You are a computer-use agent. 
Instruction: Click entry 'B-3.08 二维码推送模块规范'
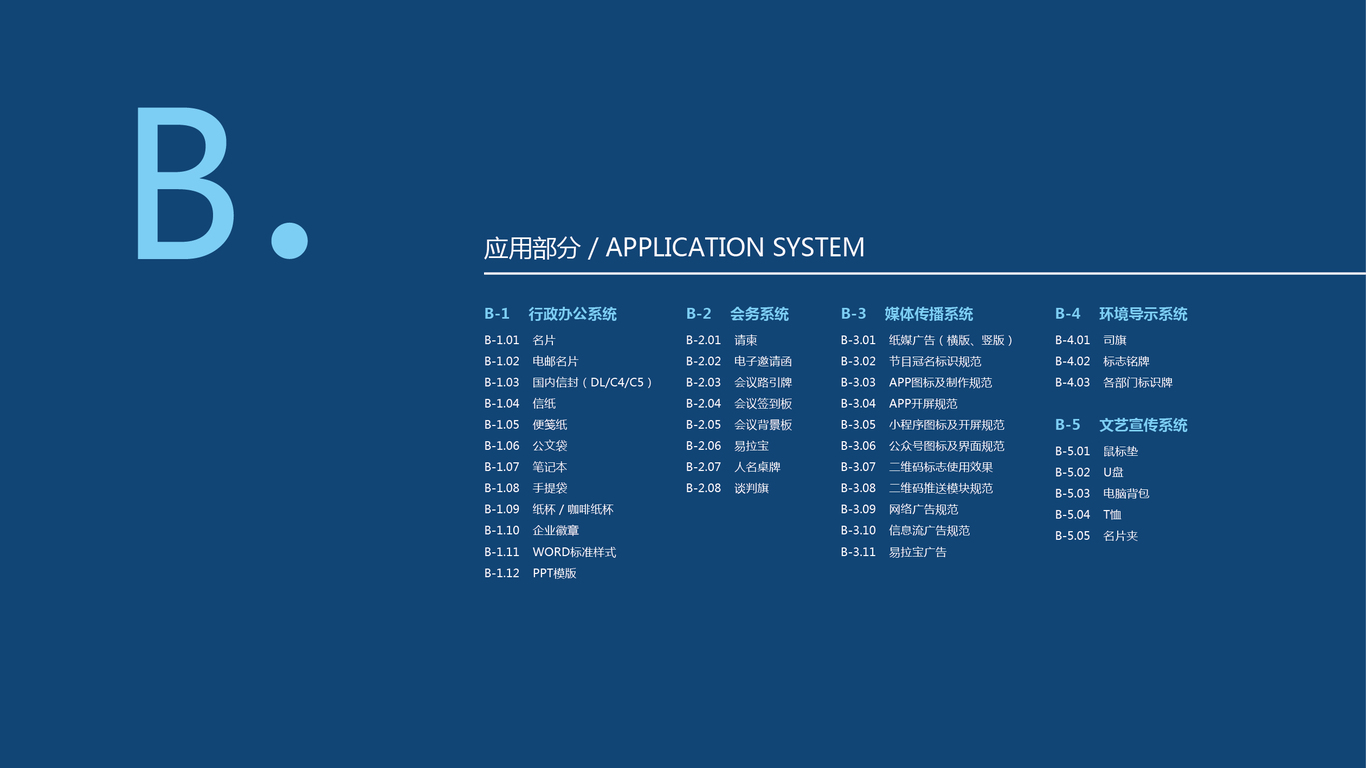917,488
